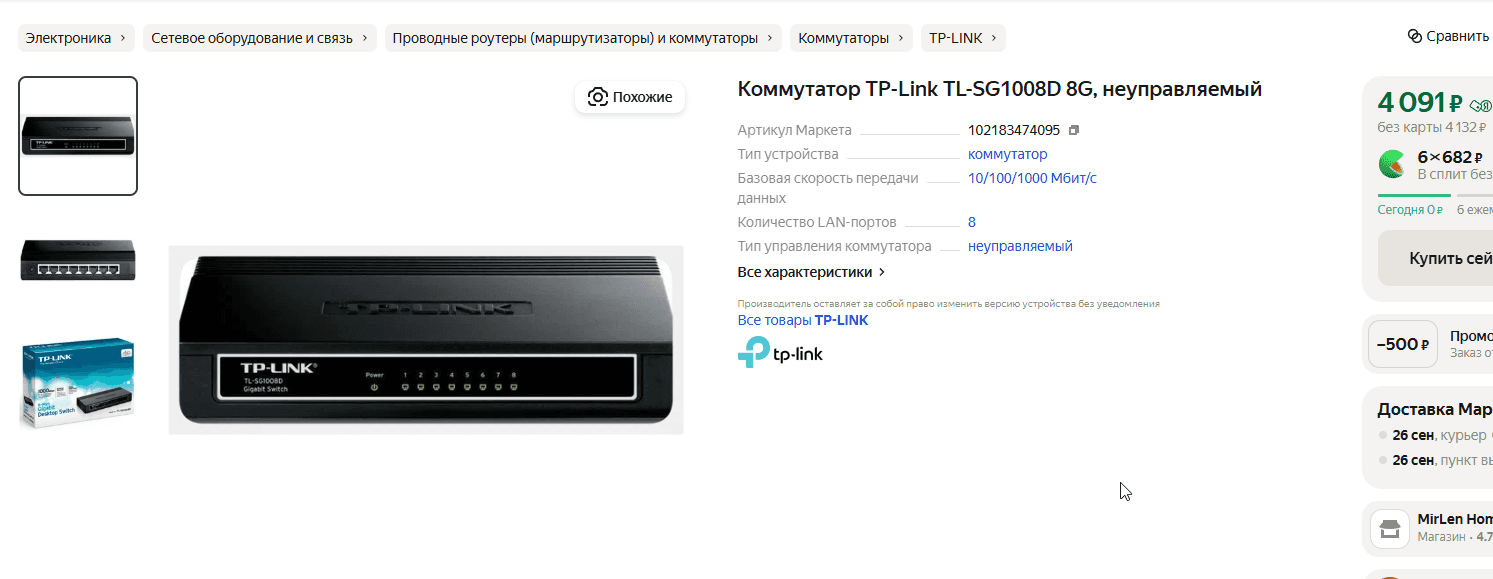1493x579 pixels.
Task: Open Проводные роутеры и коммутаторы breadcrumb
Action: point(583,38)
